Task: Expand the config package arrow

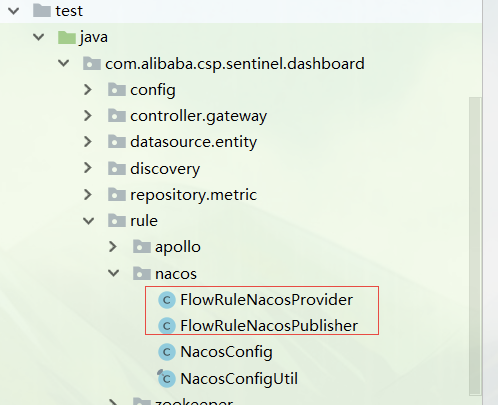Action: tap(88, 89)
